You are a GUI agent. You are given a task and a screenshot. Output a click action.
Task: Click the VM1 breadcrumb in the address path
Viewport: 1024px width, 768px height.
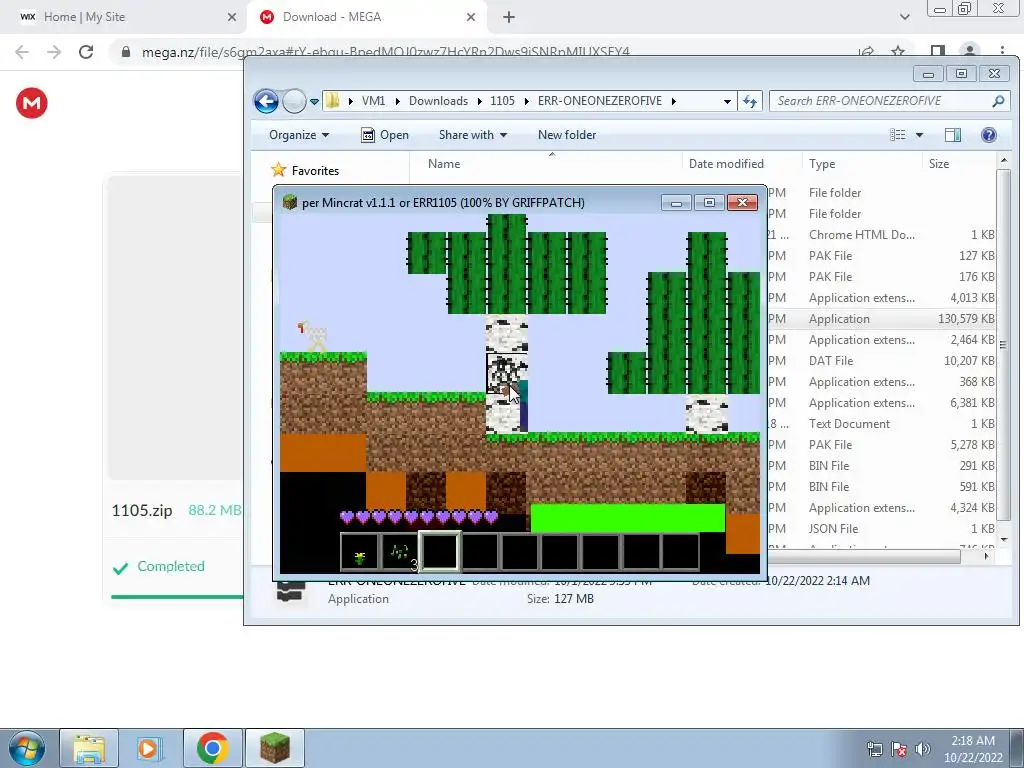coord(374,101)
